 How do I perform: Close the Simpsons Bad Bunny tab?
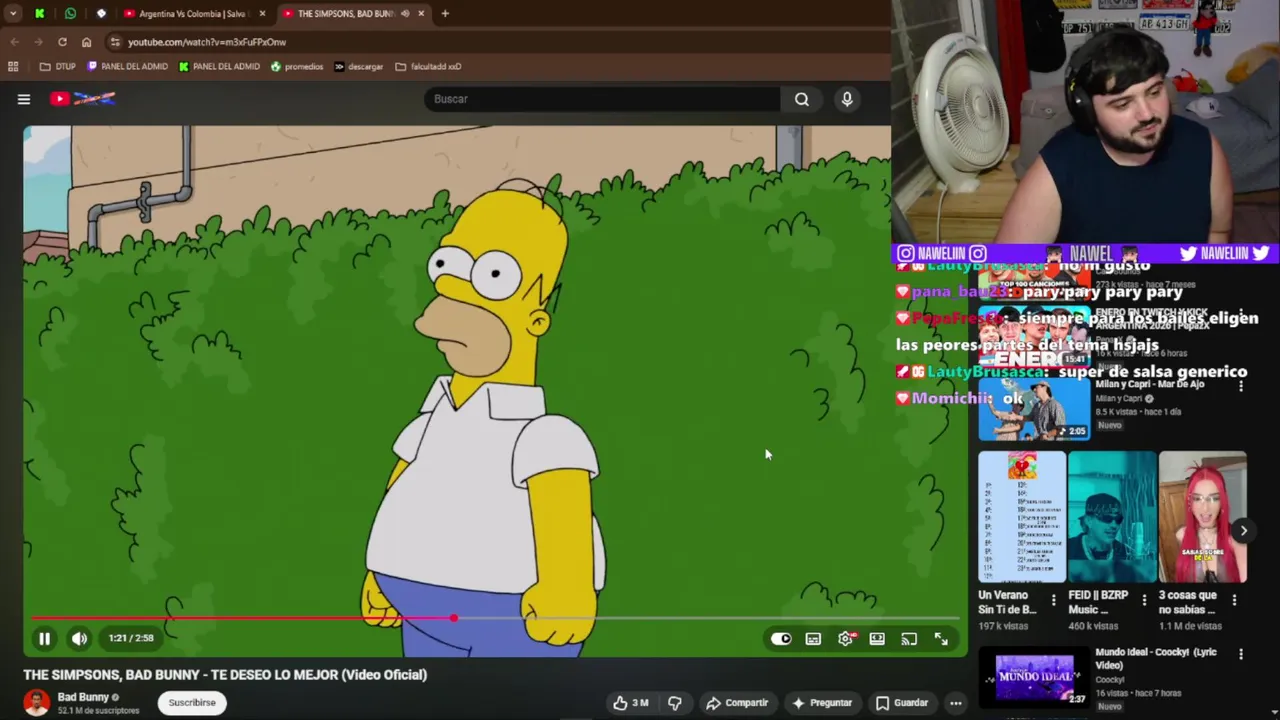[x=421, y=14]
